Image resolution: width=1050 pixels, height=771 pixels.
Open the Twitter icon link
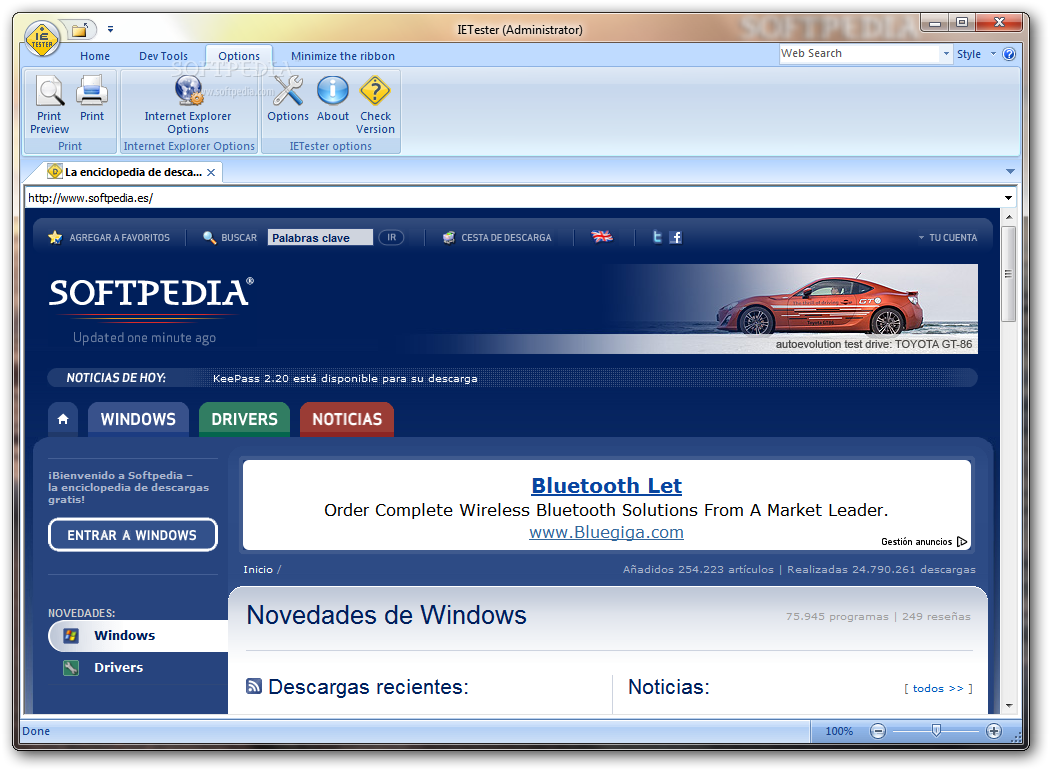658,236
